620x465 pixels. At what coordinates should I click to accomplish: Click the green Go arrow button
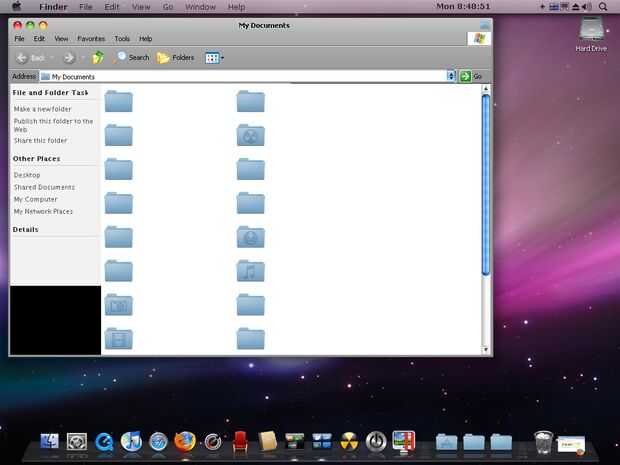[465, 76]
